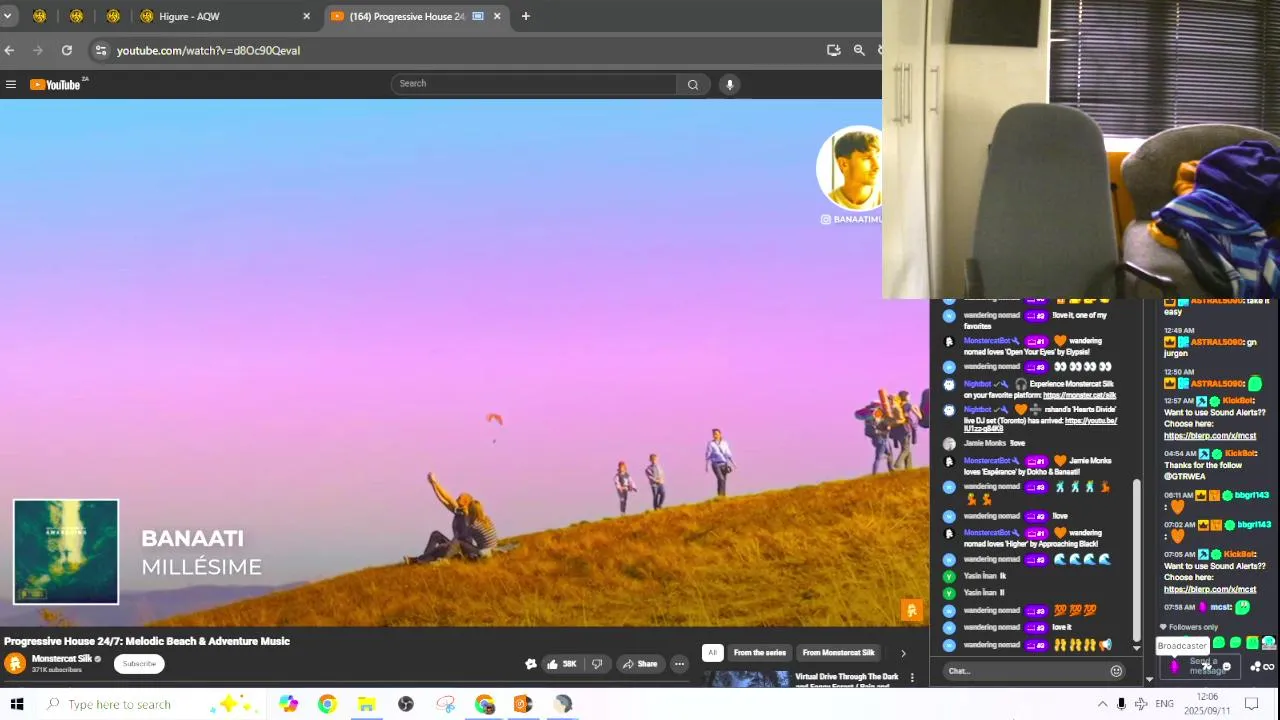Screen dimensions: 1280x720
Task: Show more filter chips with the arrow
Action: 903,653
